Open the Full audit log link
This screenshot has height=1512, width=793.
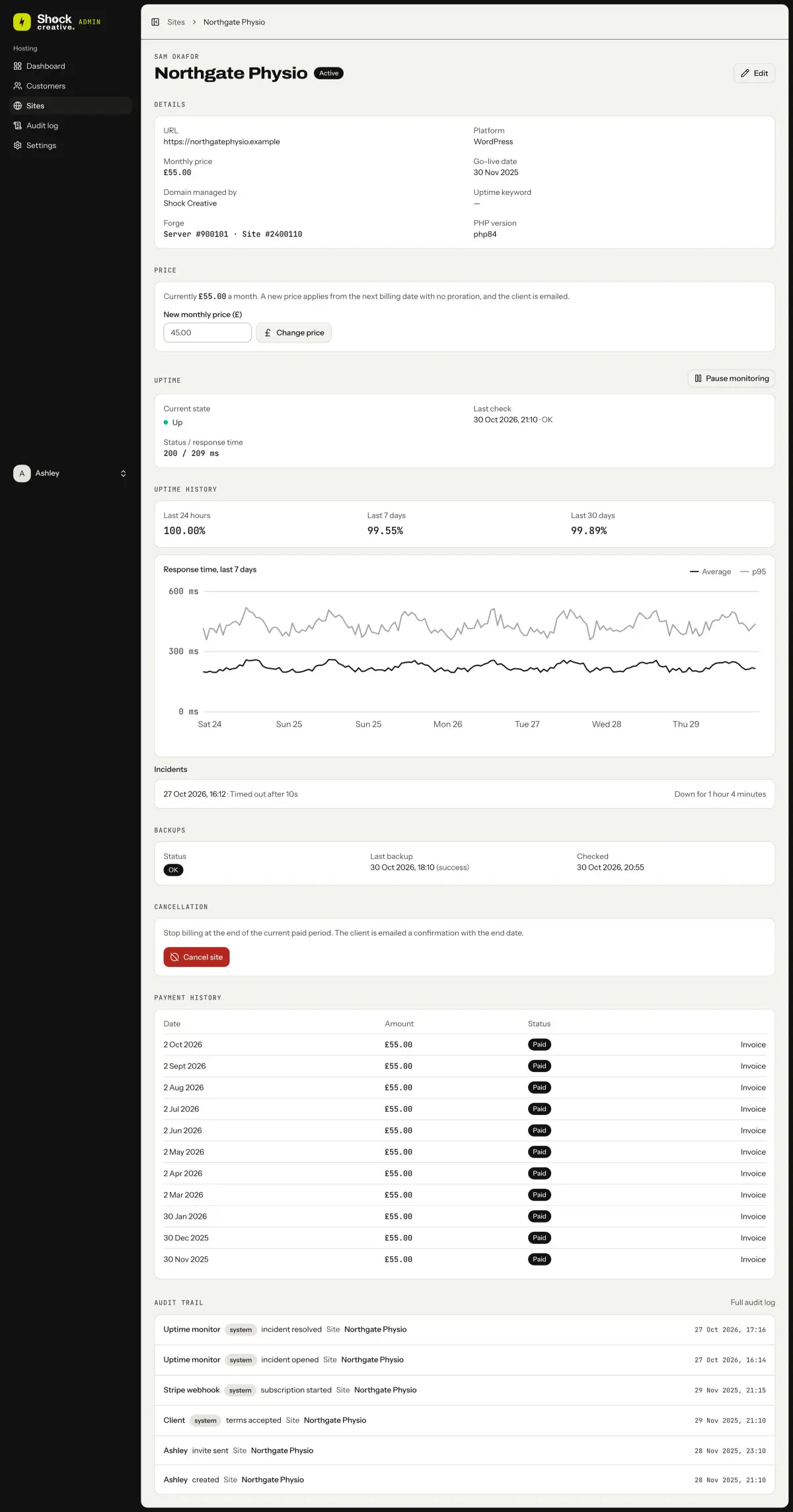(x=753, y=1303)
